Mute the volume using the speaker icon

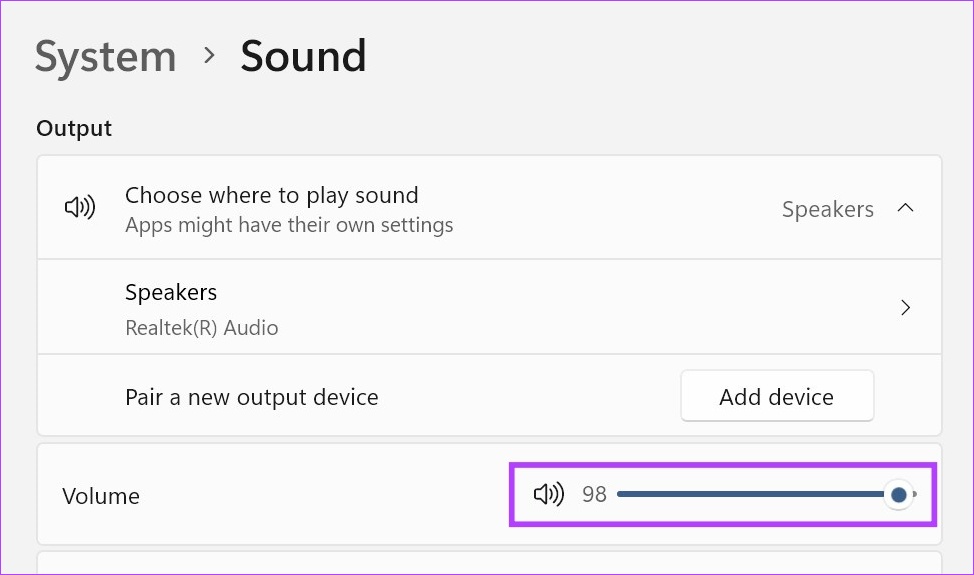coord(548,494)
